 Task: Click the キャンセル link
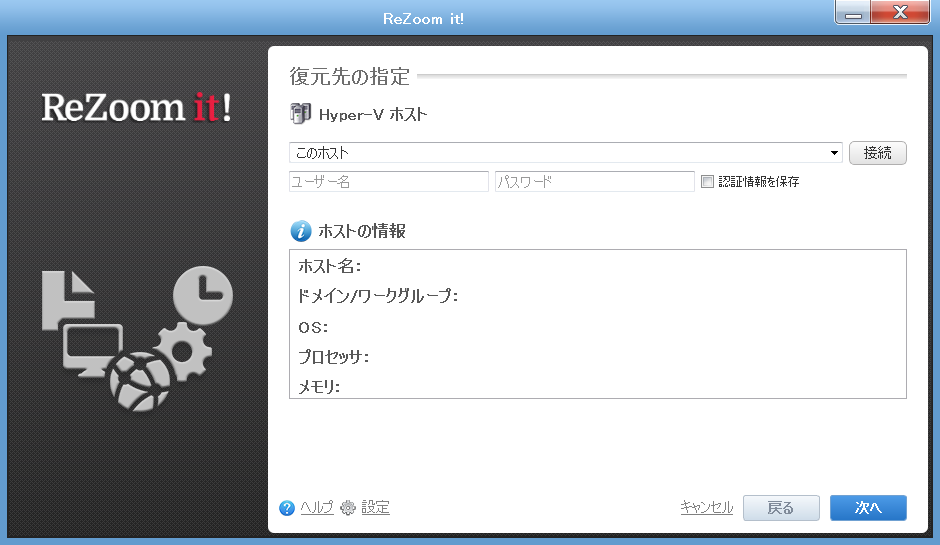click(x=707, y=508)
